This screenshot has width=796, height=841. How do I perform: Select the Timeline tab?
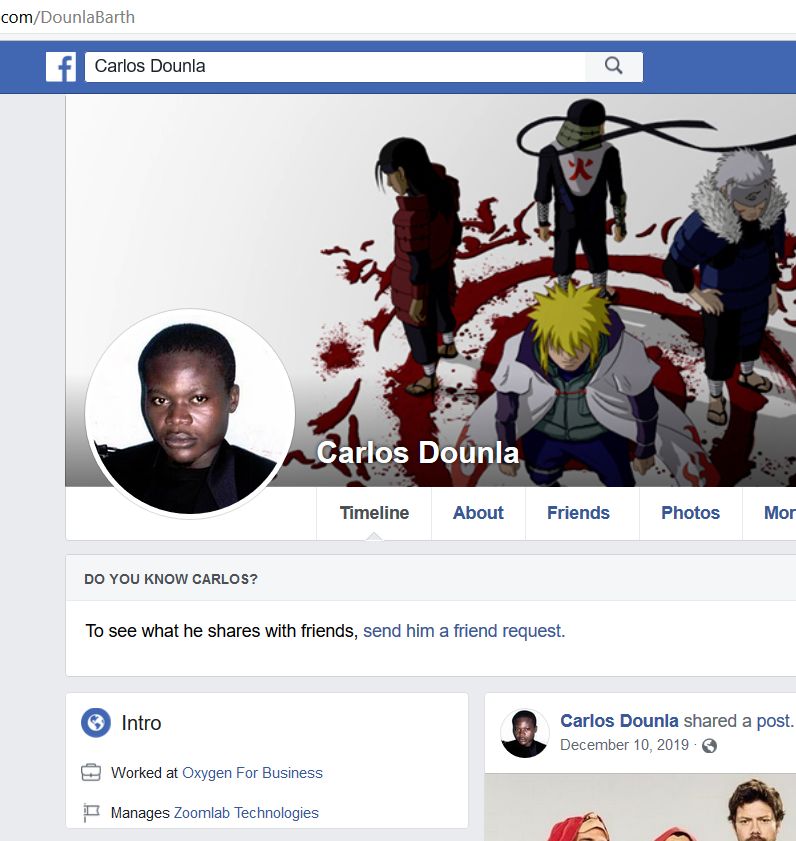click(x=374, y=513)
